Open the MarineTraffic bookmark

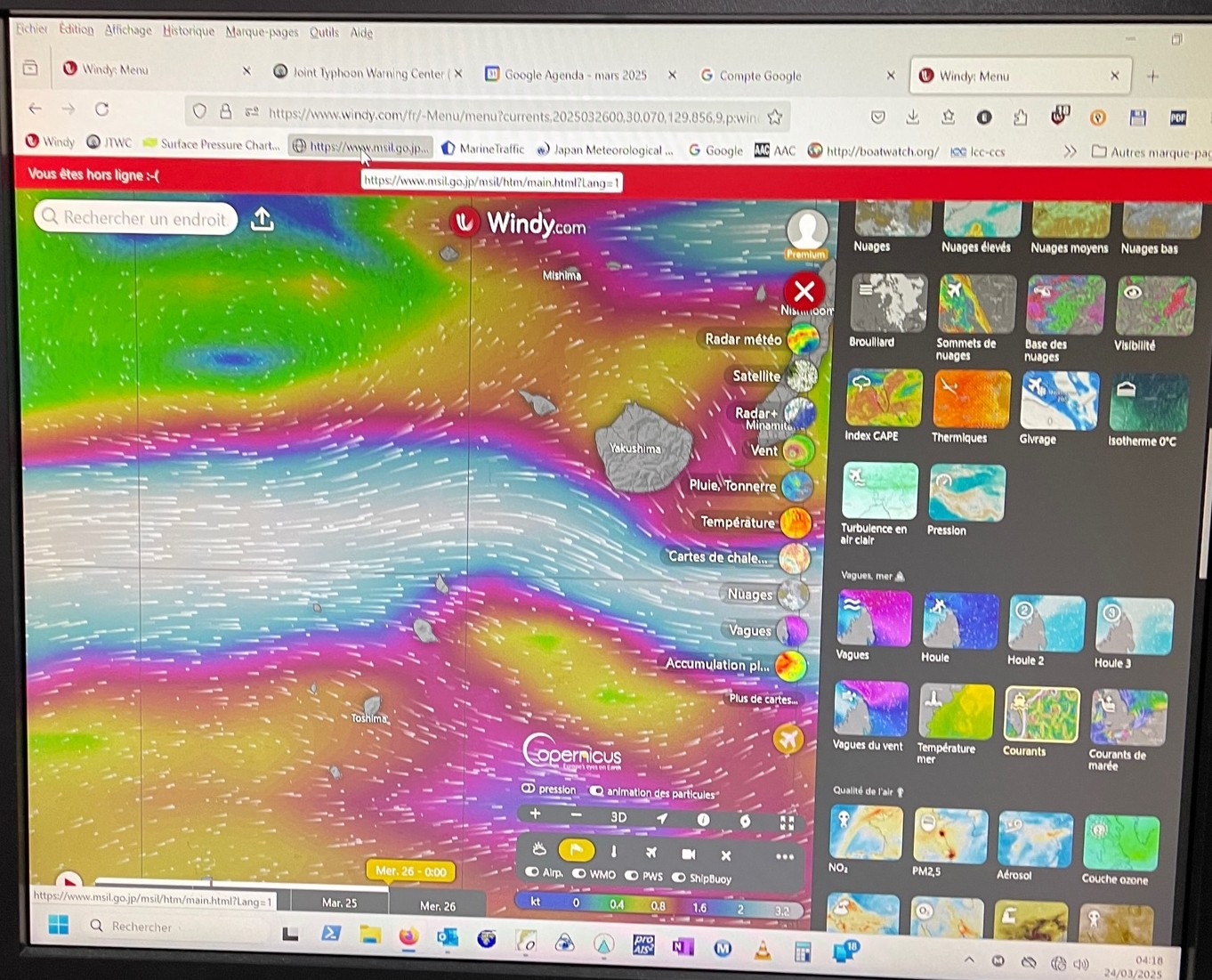[x=483, y=149]
